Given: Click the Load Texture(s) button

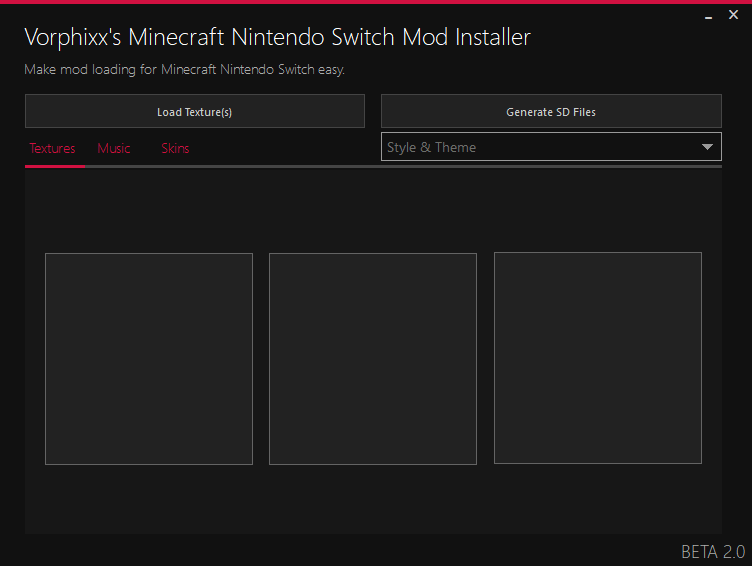Looking at the screenshot, I should tap(194, 112).
